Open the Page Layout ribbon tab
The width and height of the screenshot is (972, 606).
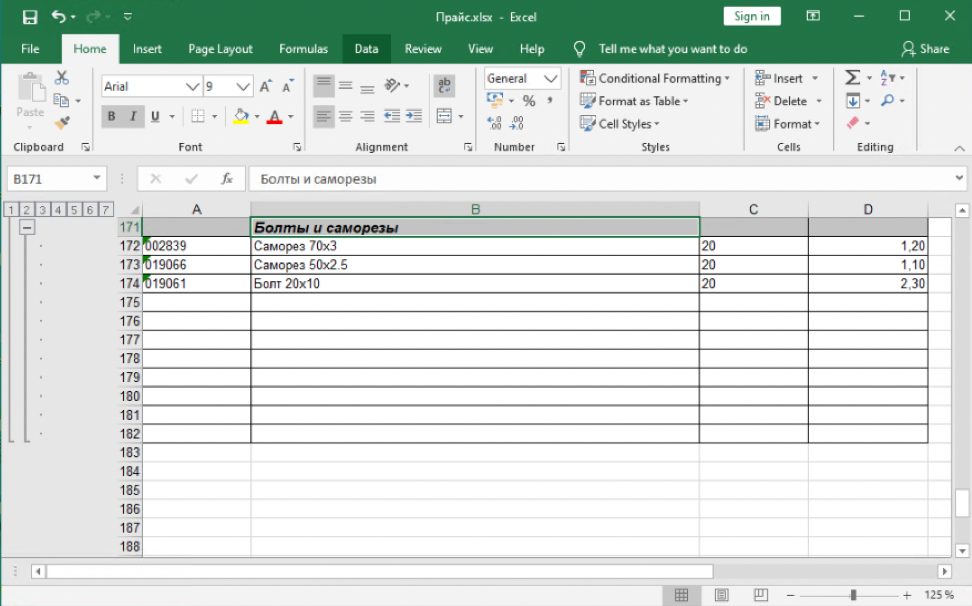(x=220, y=49)
